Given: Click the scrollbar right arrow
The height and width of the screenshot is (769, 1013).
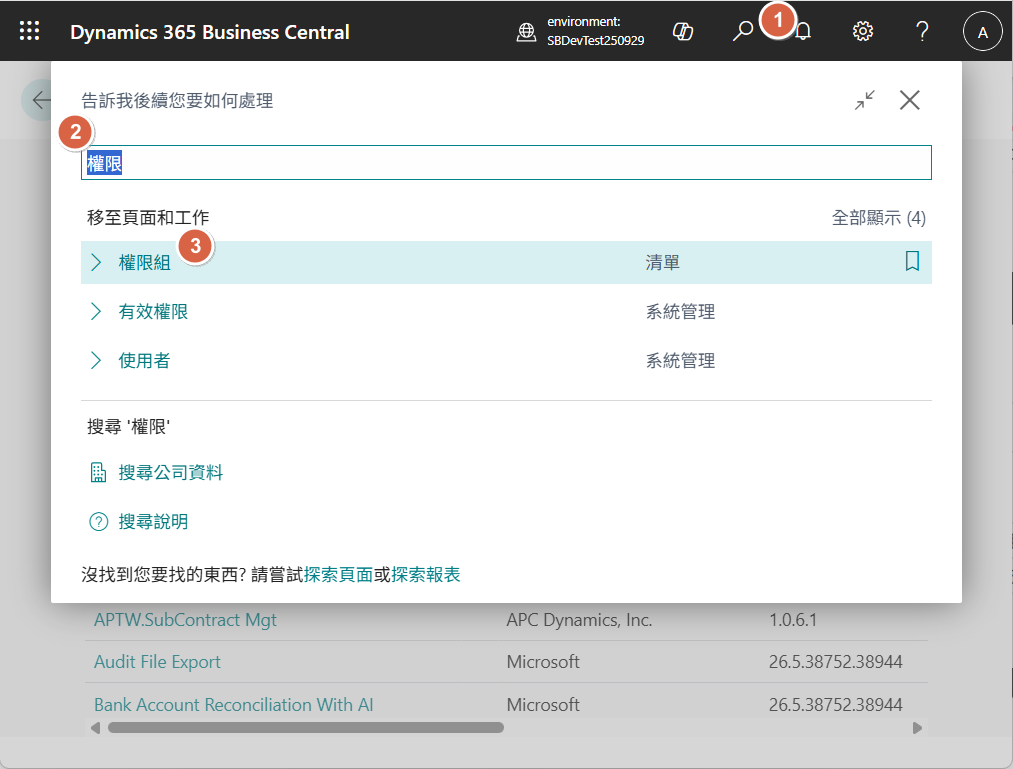Looking at the screenshot, I should (917, 728).
